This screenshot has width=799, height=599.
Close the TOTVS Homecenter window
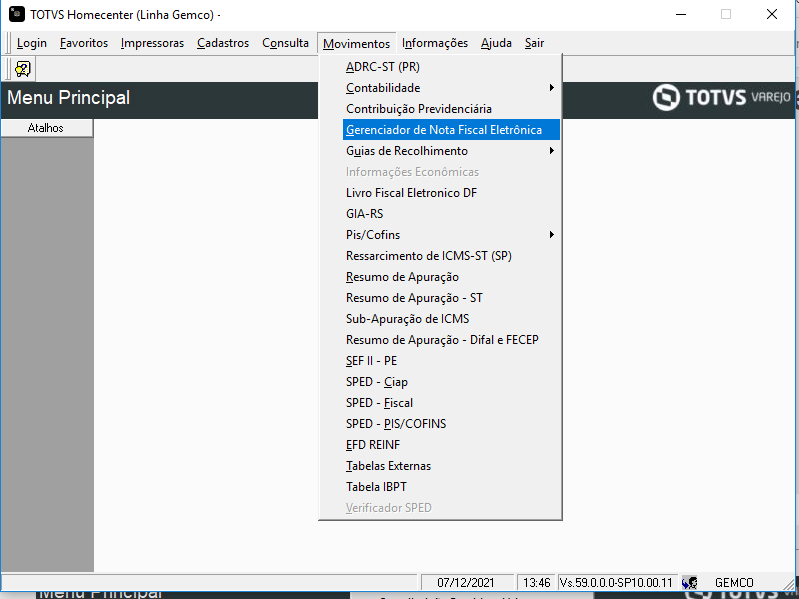[772, 14]
